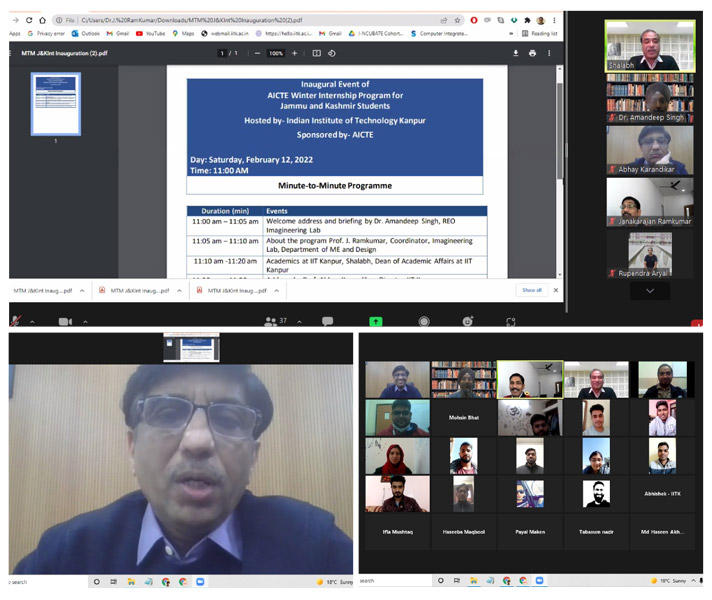Unmute the Zoom microphone
Screen dimensions: 712x600
tap(15, 321)
